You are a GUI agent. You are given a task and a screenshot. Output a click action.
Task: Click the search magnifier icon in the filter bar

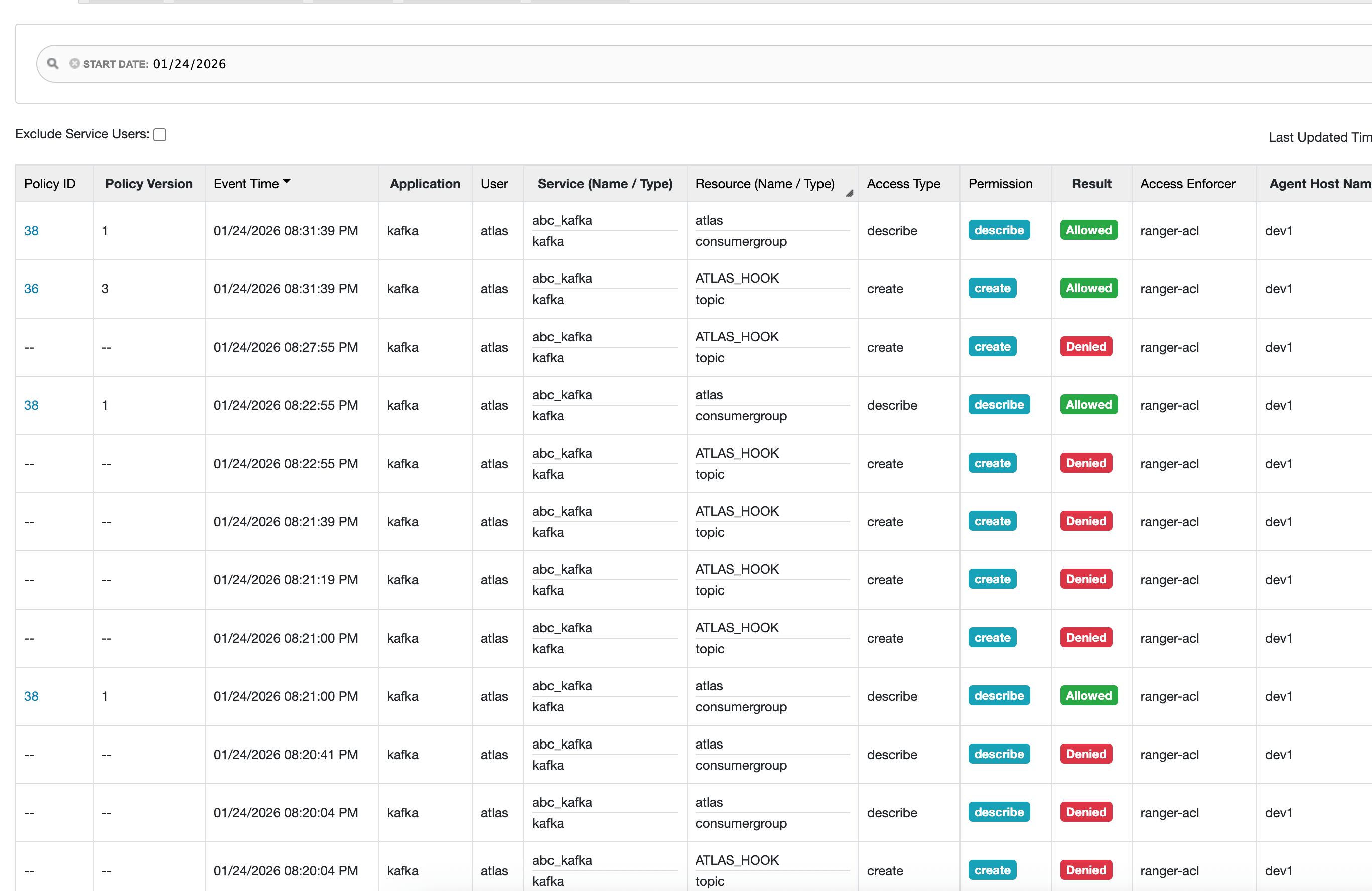point(53,63)
